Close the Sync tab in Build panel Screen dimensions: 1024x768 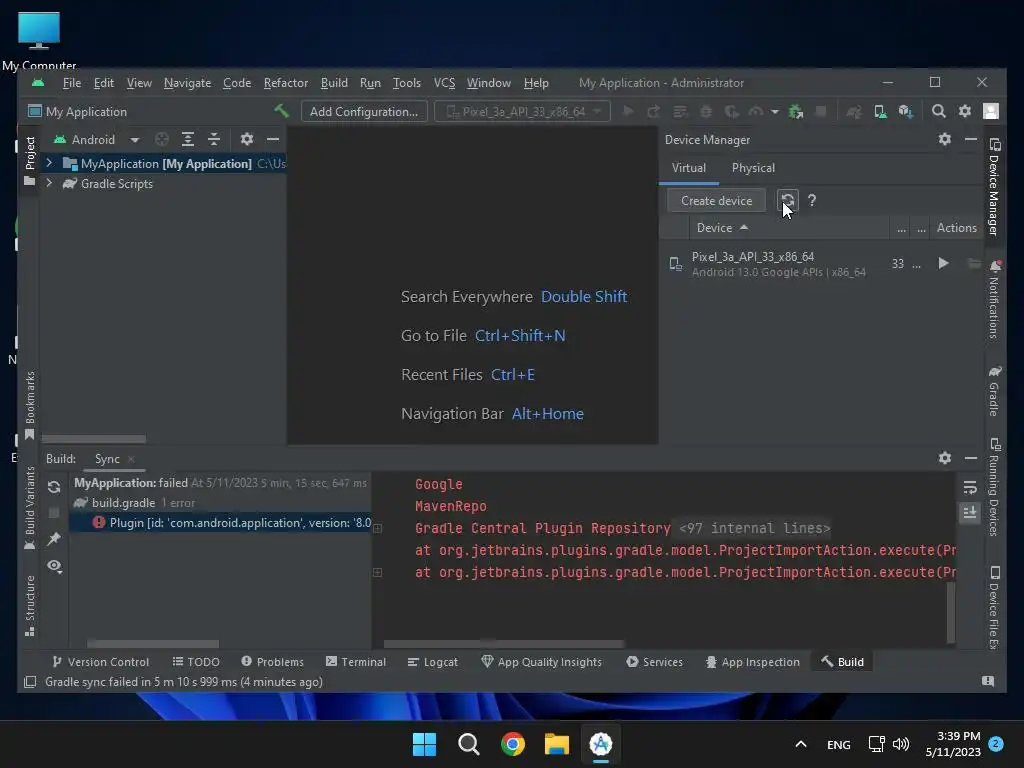tap(131, 459)
